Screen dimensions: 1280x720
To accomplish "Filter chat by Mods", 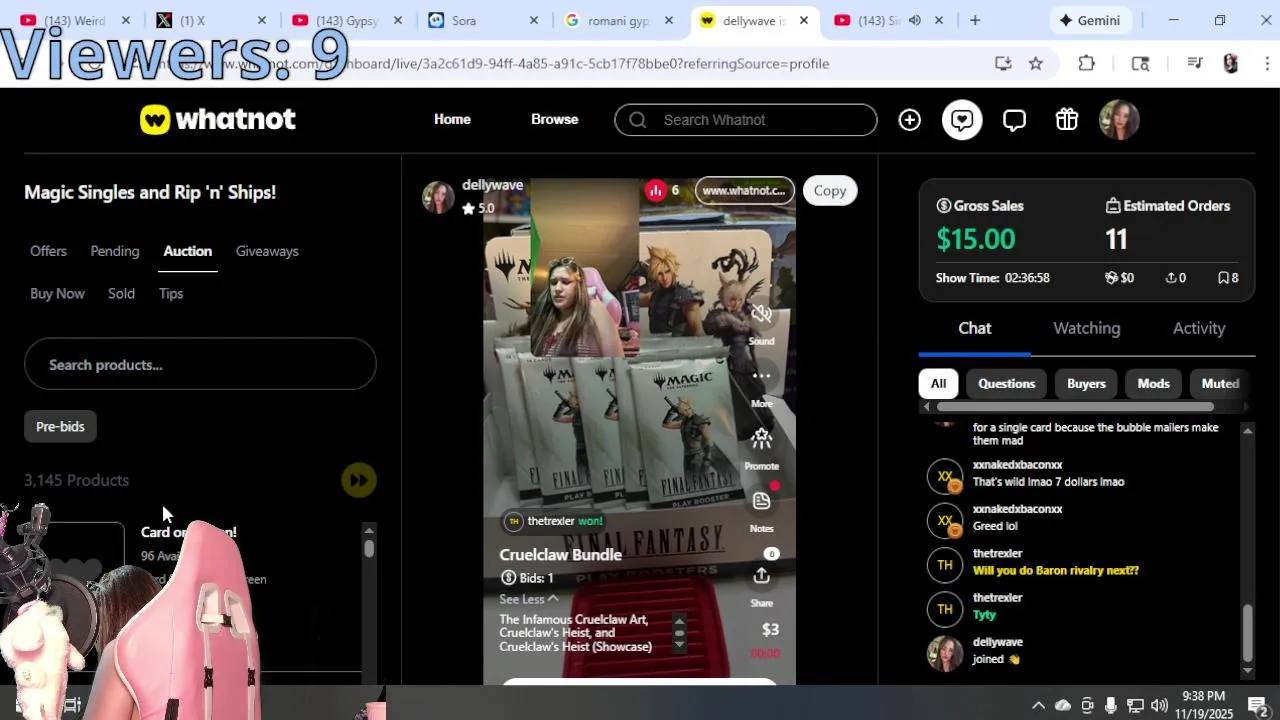I will 1153,383.
